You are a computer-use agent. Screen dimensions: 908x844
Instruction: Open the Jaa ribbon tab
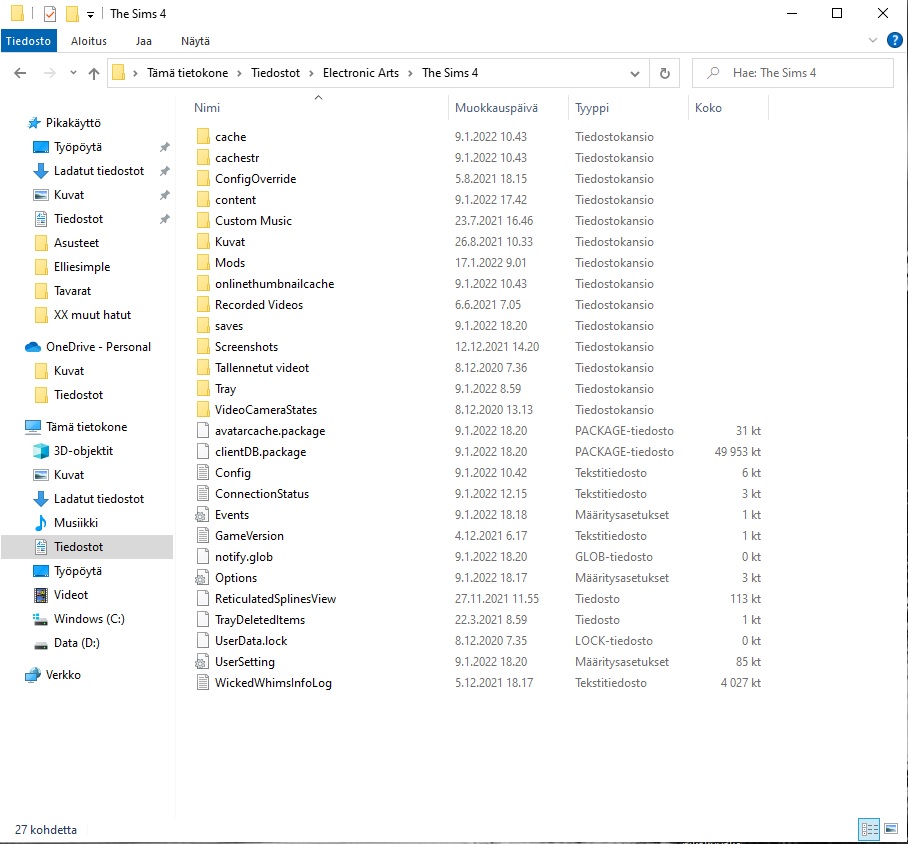point(144,41)
